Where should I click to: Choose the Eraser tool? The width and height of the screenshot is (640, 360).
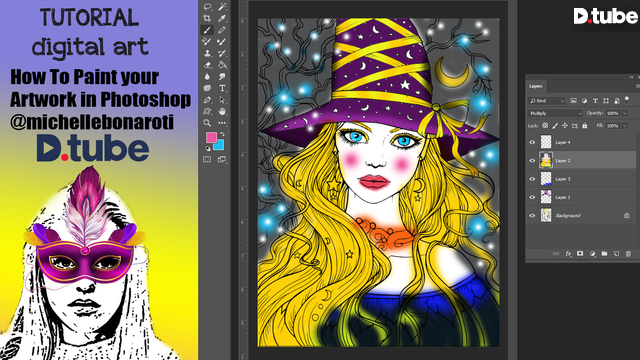[x=207, y=65]
